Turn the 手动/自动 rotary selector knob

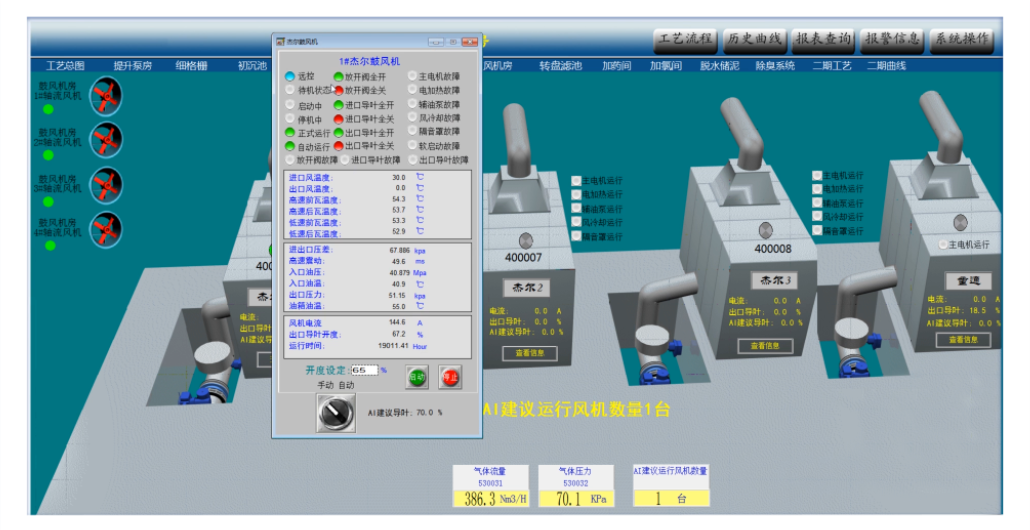pos(336,412)
